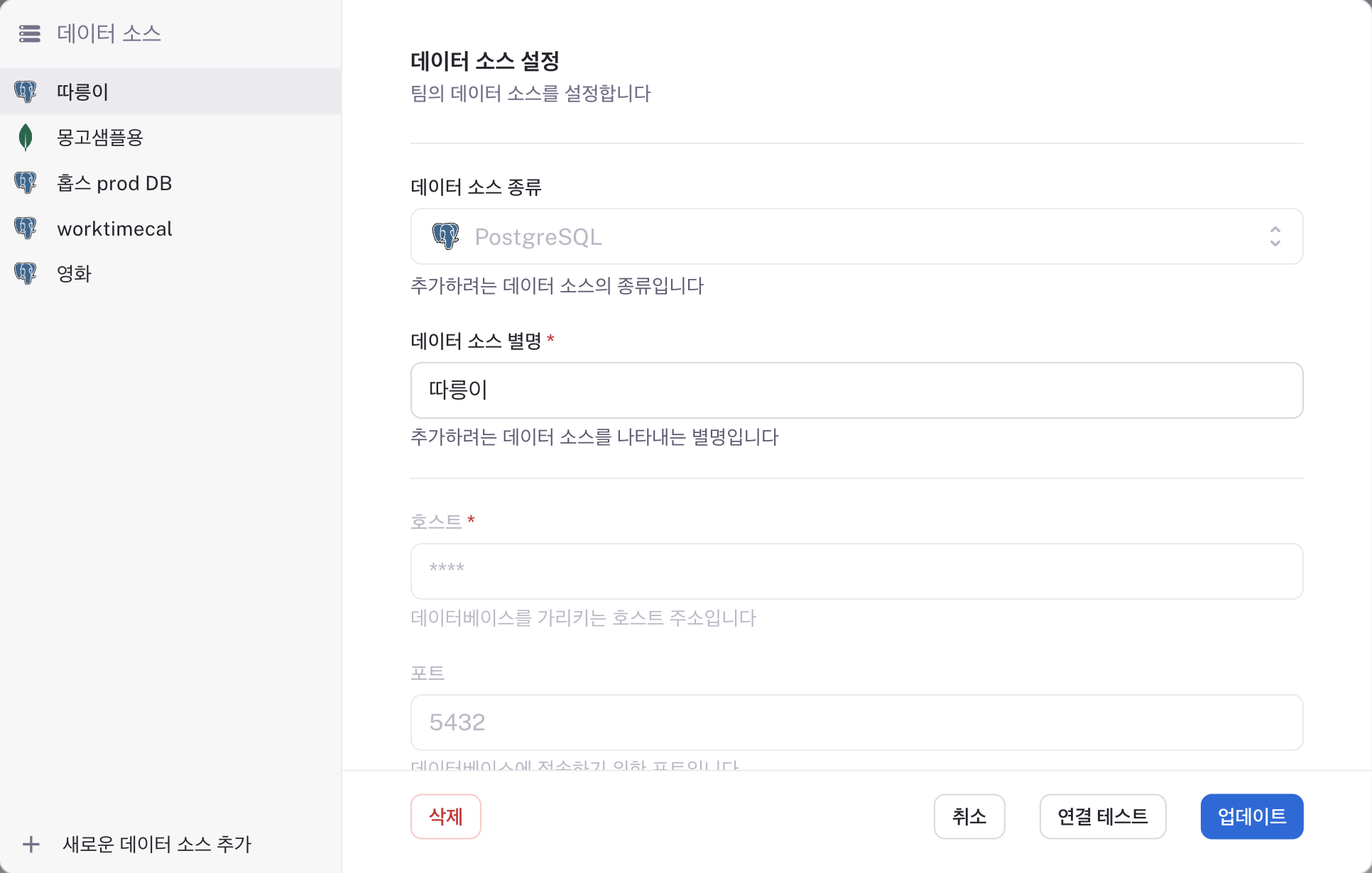Viewport: 1372px width, 873px height.
Task: Click the 데이터 소스 별명 input field
Action: point(856,390)
